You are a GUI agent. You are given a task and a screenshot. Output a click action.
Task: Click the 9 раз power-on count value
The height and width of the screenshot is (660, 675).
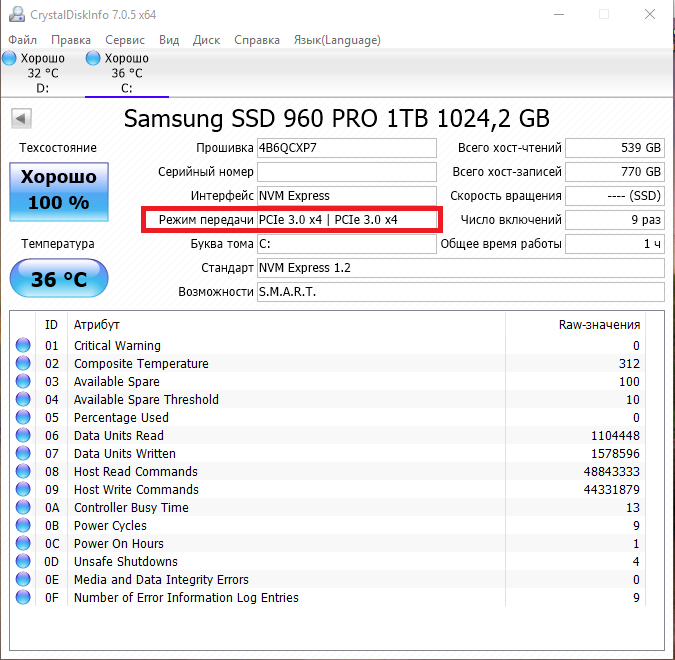(x=615, y=220)
